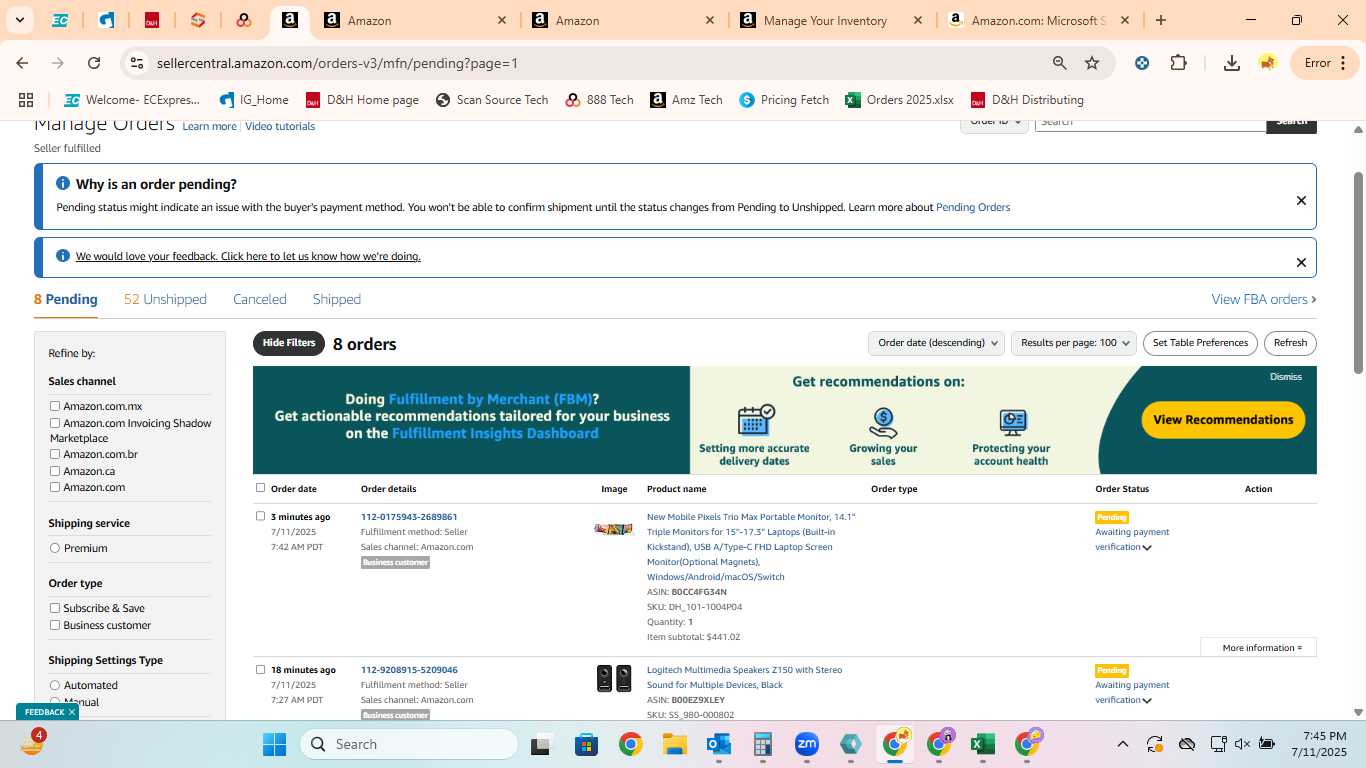
Task: Click the zoom magnifier icon in address bar
Action: (x=1059, y=63)
